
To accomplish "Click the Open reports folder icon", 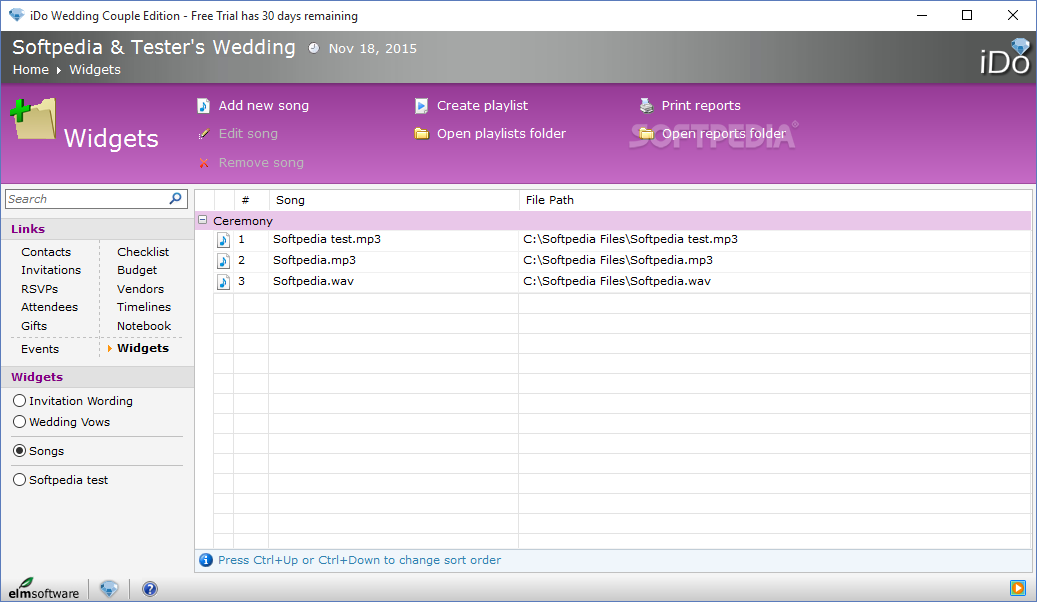I will click(x=646, y=134).
